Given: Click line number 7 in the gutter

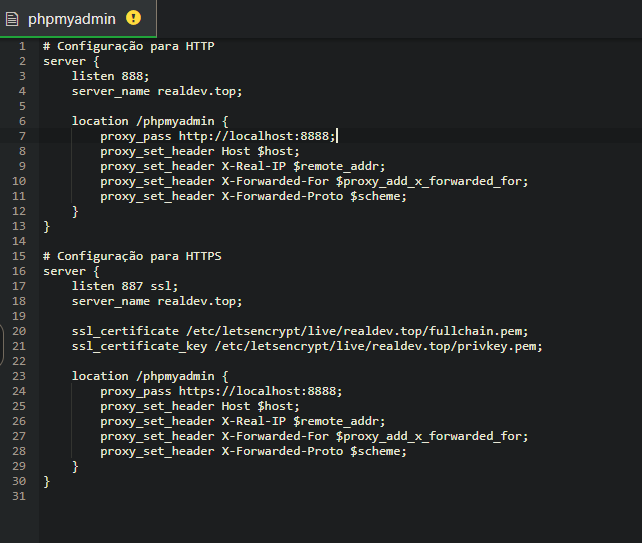Looking at the screenshot, I should coord(22,136).
